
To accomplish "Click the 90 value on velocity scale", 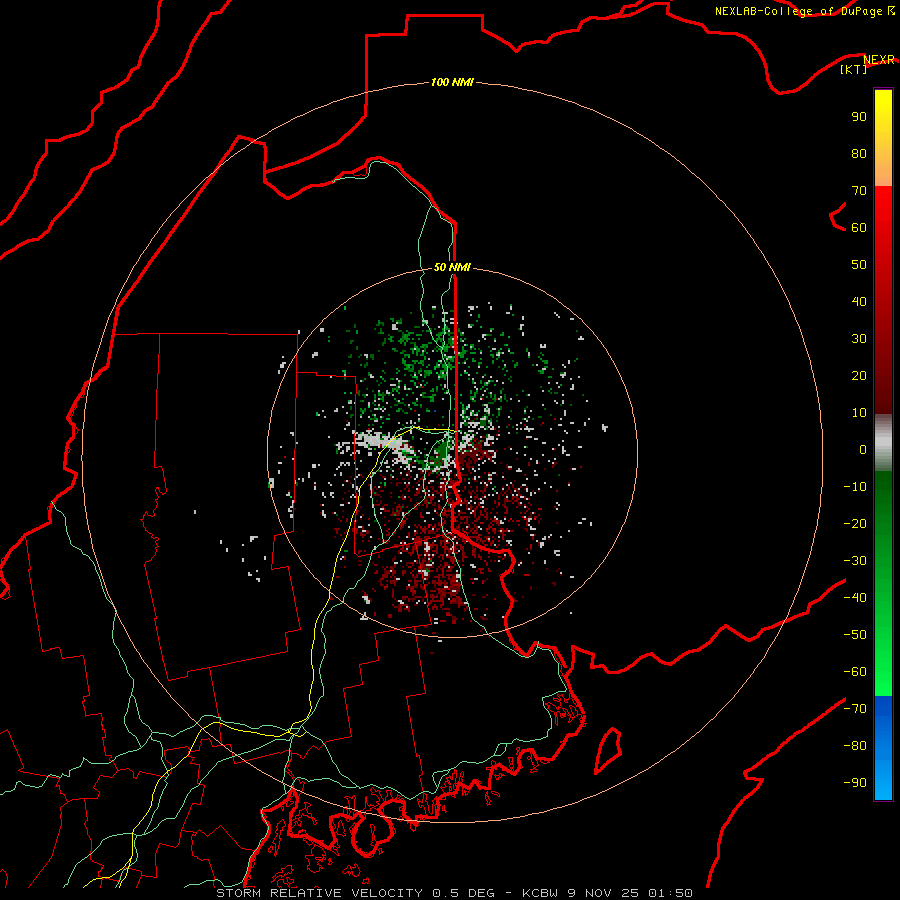I will [859, 117].
